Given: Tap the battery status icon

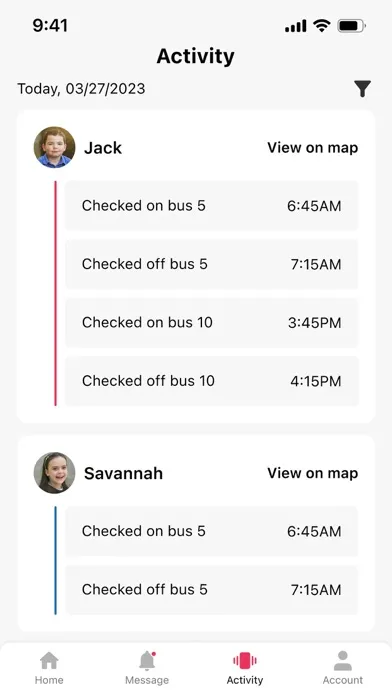Looking at the screenshot, I should (x=352, y=26).
